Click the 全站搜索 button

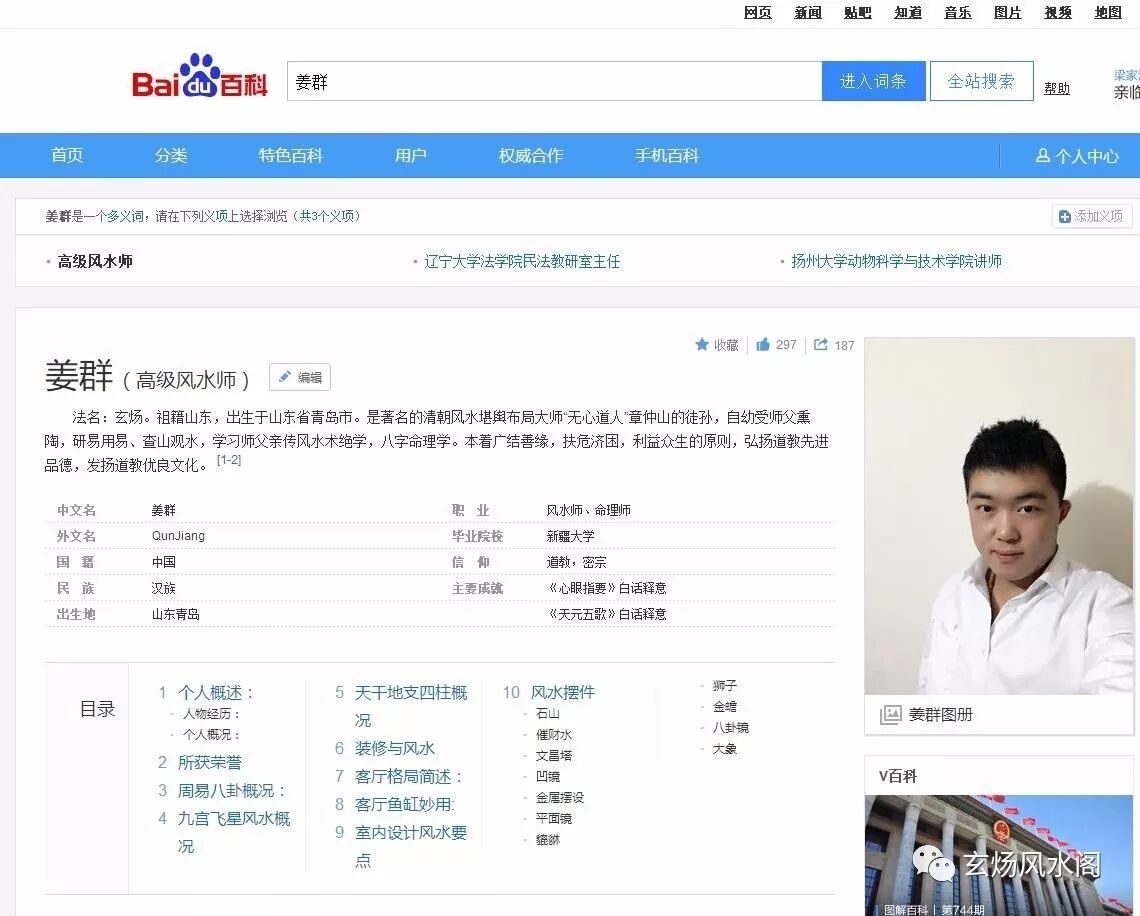[982, 81]
